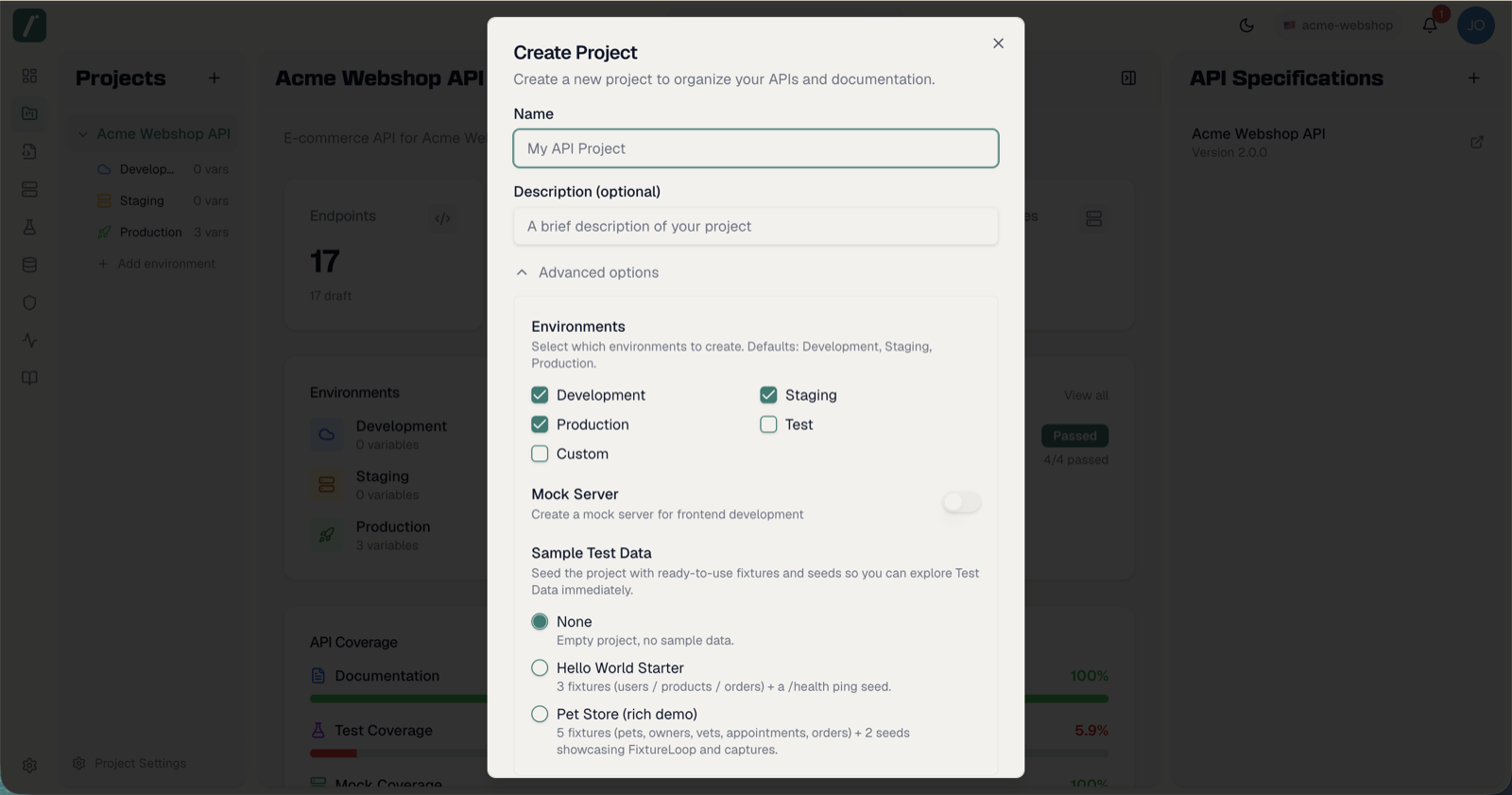The width and height of the screenshot is (1512, 795).
Task: Open Acme Webshop API spec external link
Action: [1477, 142]
